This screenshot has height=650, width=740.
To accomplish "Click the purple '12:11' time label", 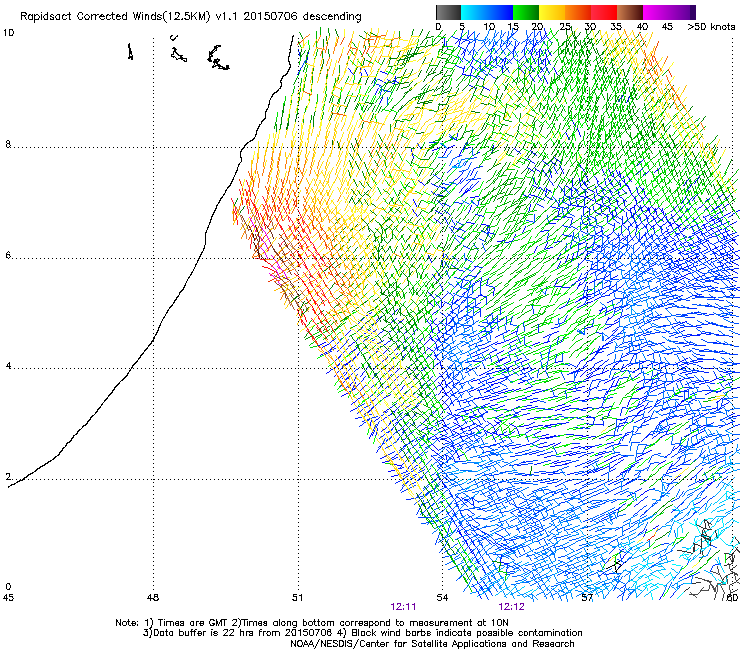I will pos(404,607).
